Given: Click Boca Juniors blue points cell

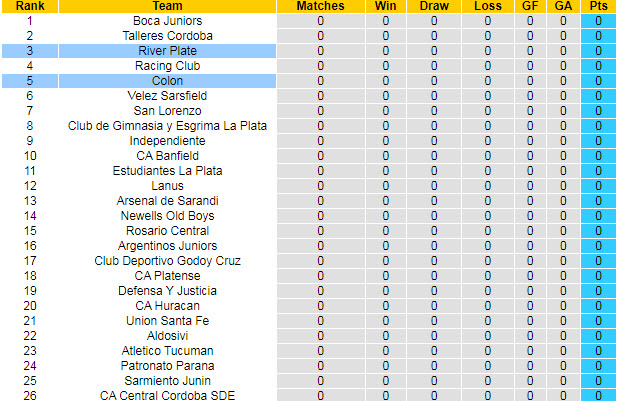Looking at the screenshot, I should 599,21.
